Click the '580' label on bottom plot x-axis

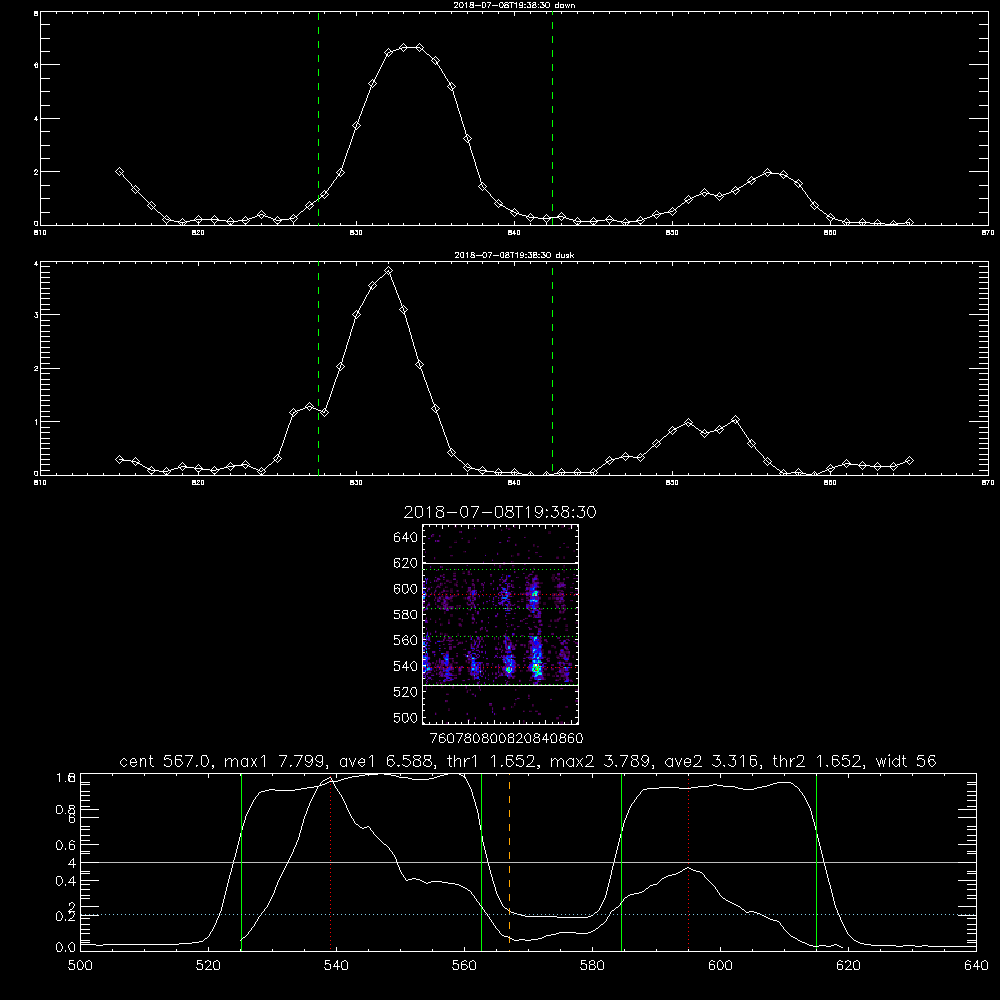tap(592, 965)
